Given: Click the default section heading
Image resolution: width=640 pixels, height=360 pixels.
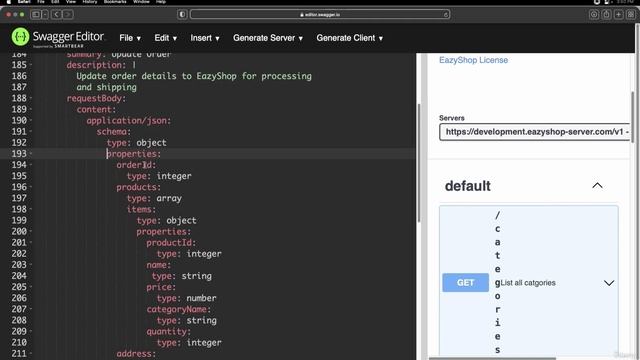Looking at the screenshot, I should 468,186.
